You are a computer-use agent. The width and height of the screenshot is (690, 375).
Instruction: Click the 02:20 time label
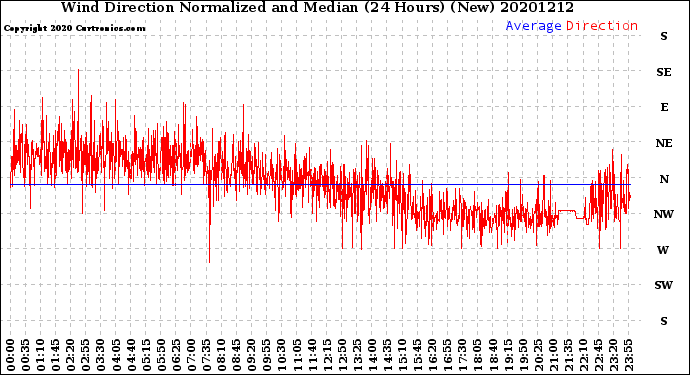tap(71, 355)
